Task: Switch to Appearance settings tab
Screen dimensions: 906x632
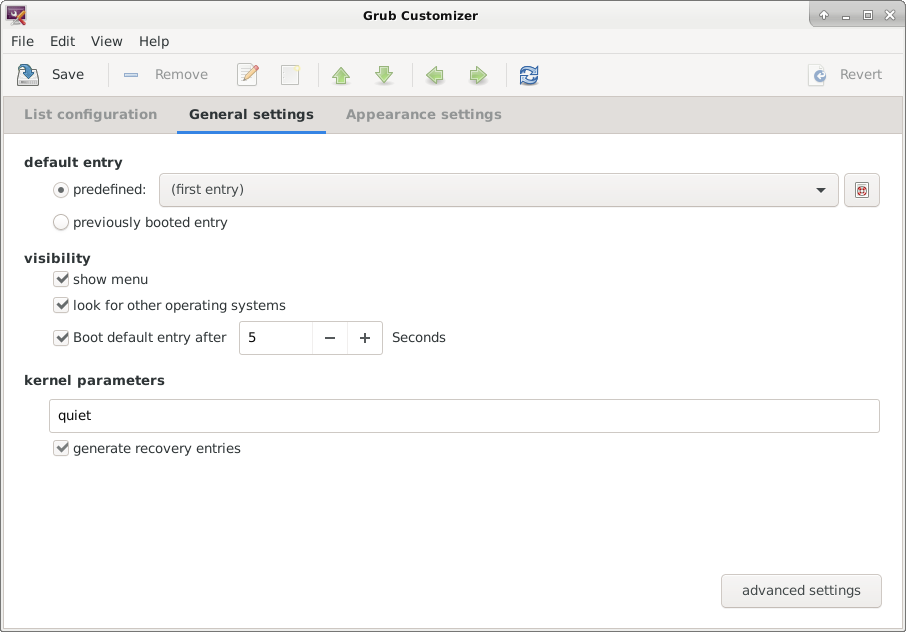Action: coord(424,114)
